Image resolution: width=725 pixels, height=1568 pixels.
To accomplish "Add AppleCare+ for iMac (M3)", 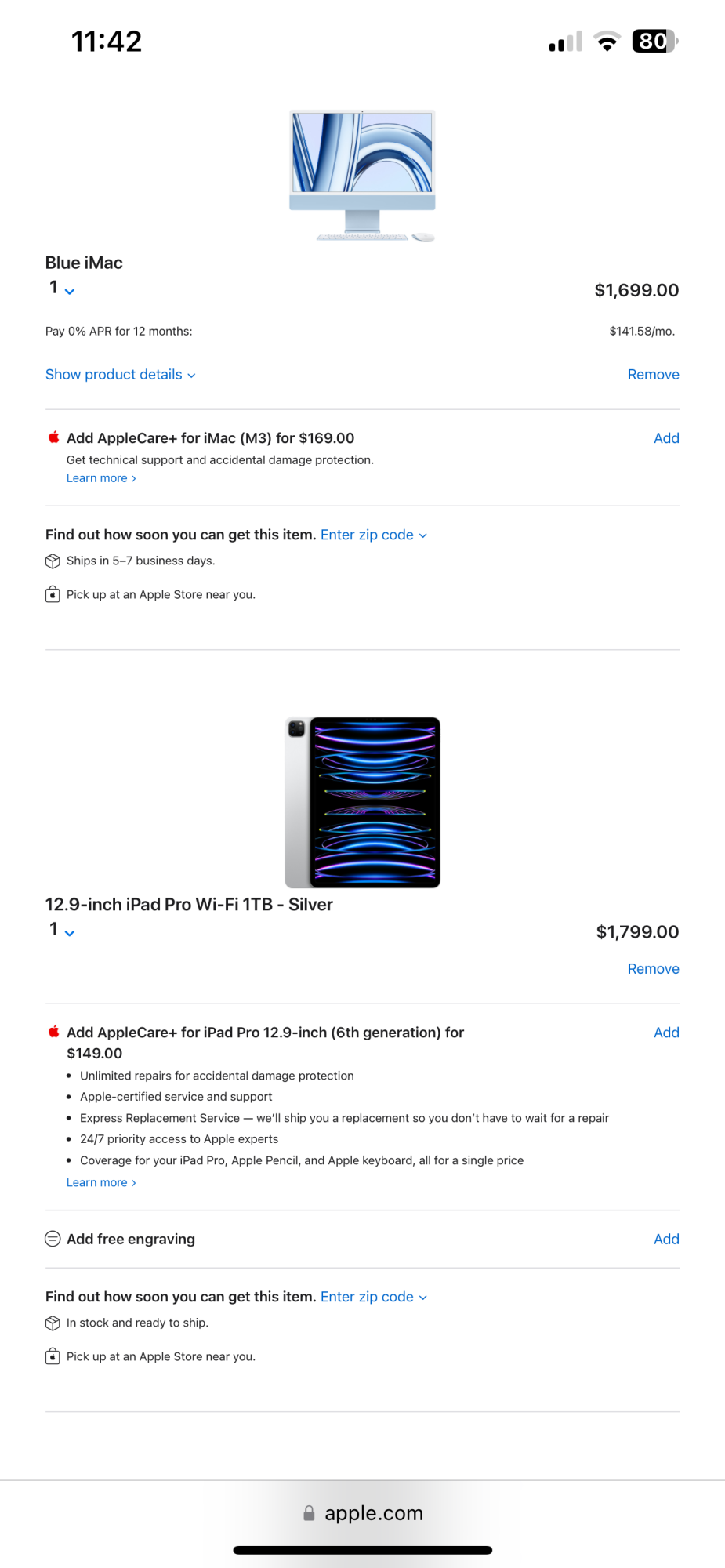I will pyautogui.click(x=666, y=438).
